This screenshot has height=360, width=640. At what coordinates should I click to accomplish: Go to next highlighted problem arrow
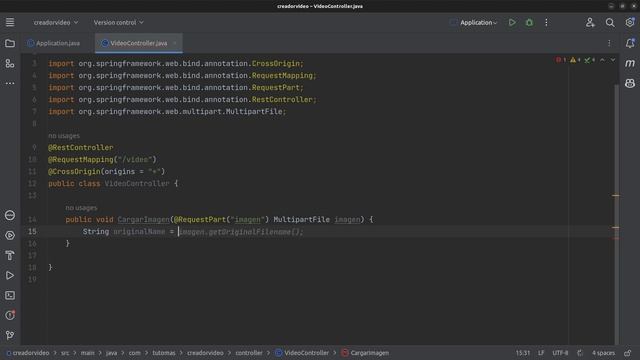(613, 60)
